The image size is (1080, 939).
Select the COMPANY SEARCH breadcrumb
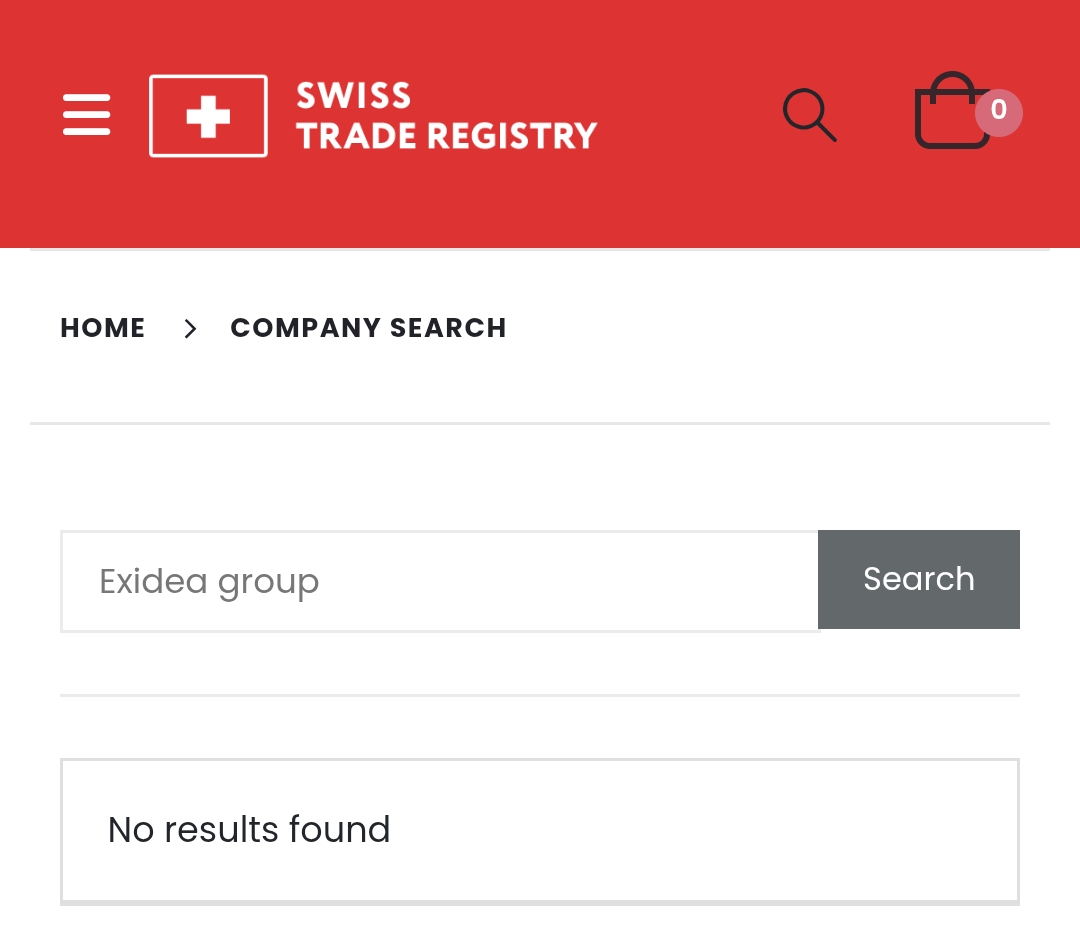(x=368, y=328)
